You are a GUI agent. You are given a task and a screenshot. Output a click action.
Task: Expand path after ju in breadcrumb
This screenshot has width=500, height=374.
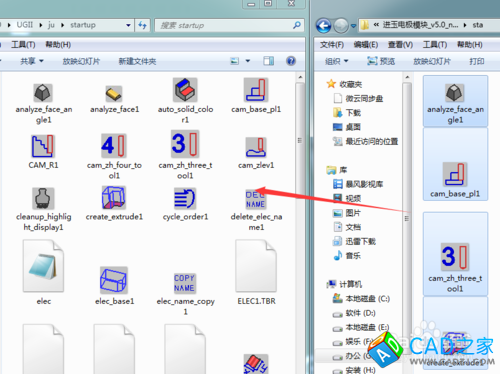62,25
